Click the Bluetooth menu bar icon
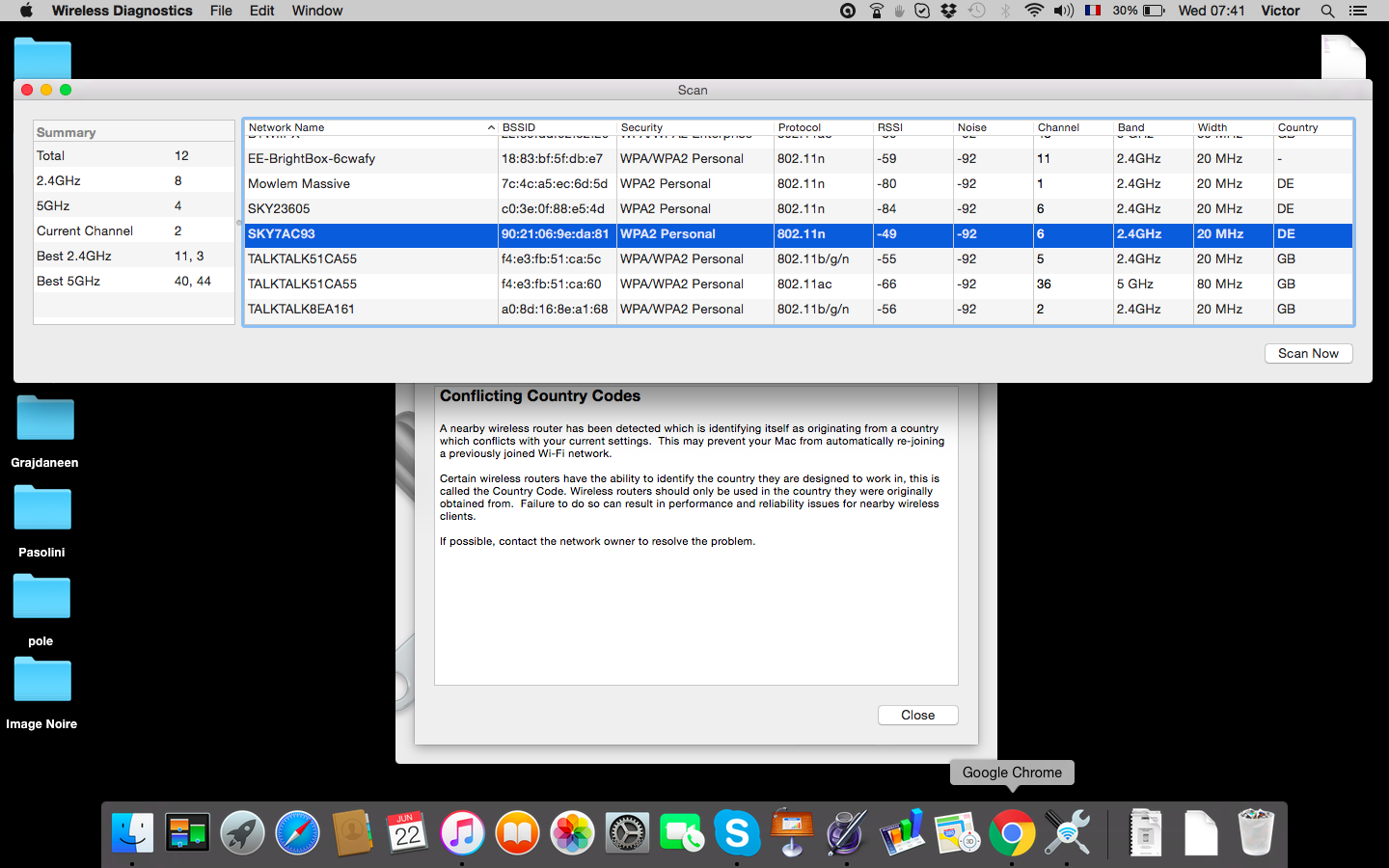Image resolution: width=1389 pixels, height=868 pixels. point(1005,11)
